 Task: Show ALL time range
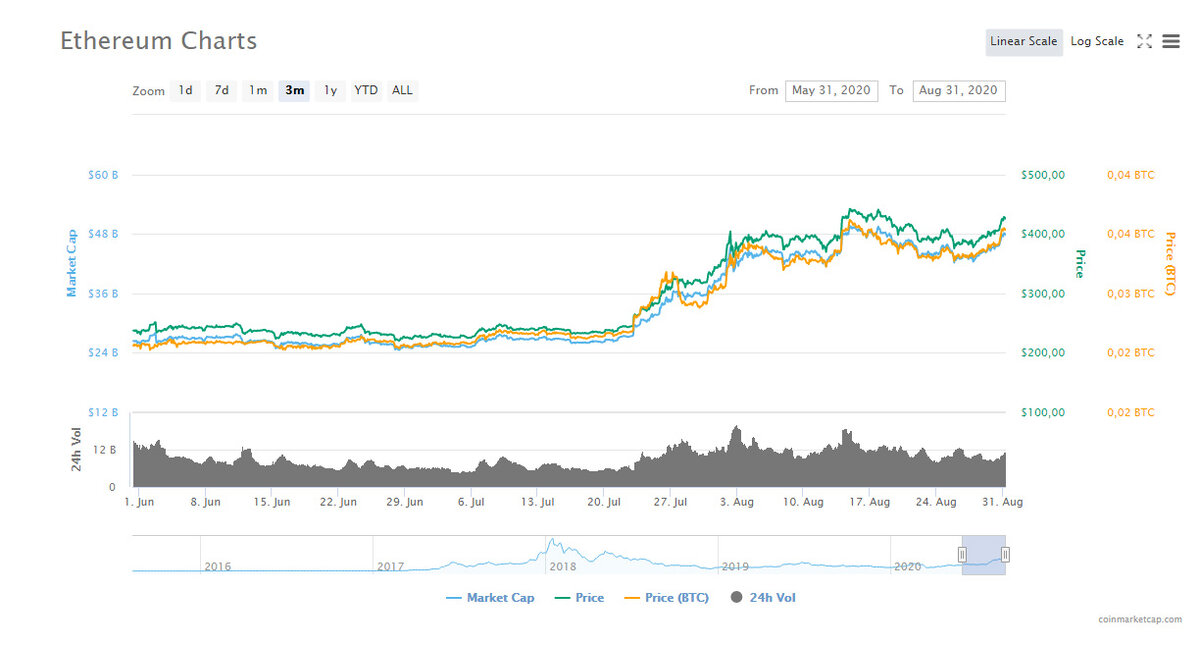point(402,91)
